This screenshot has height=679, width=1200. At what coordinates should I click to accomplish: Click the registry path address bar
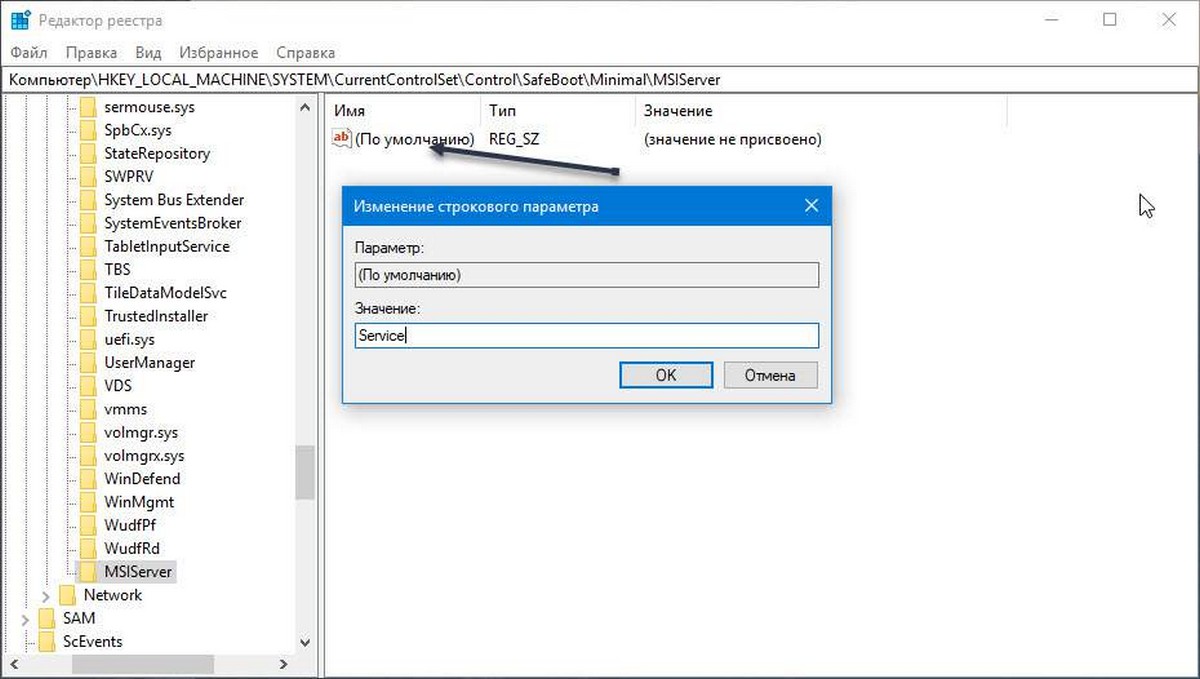(x=600, y=79)
